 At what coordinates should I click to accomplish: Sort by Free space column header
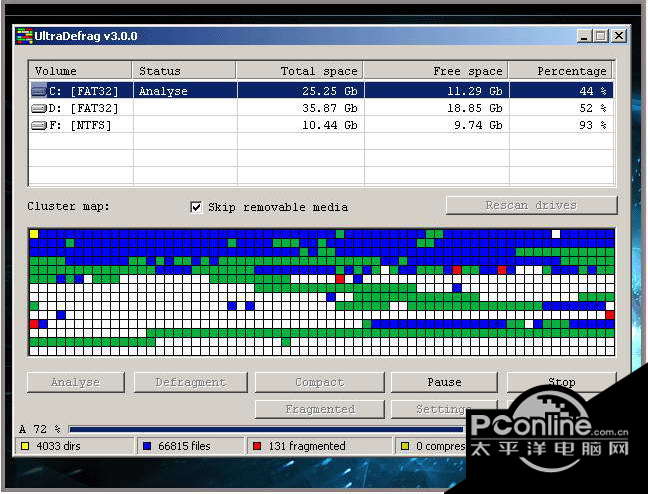pos(436,71)
